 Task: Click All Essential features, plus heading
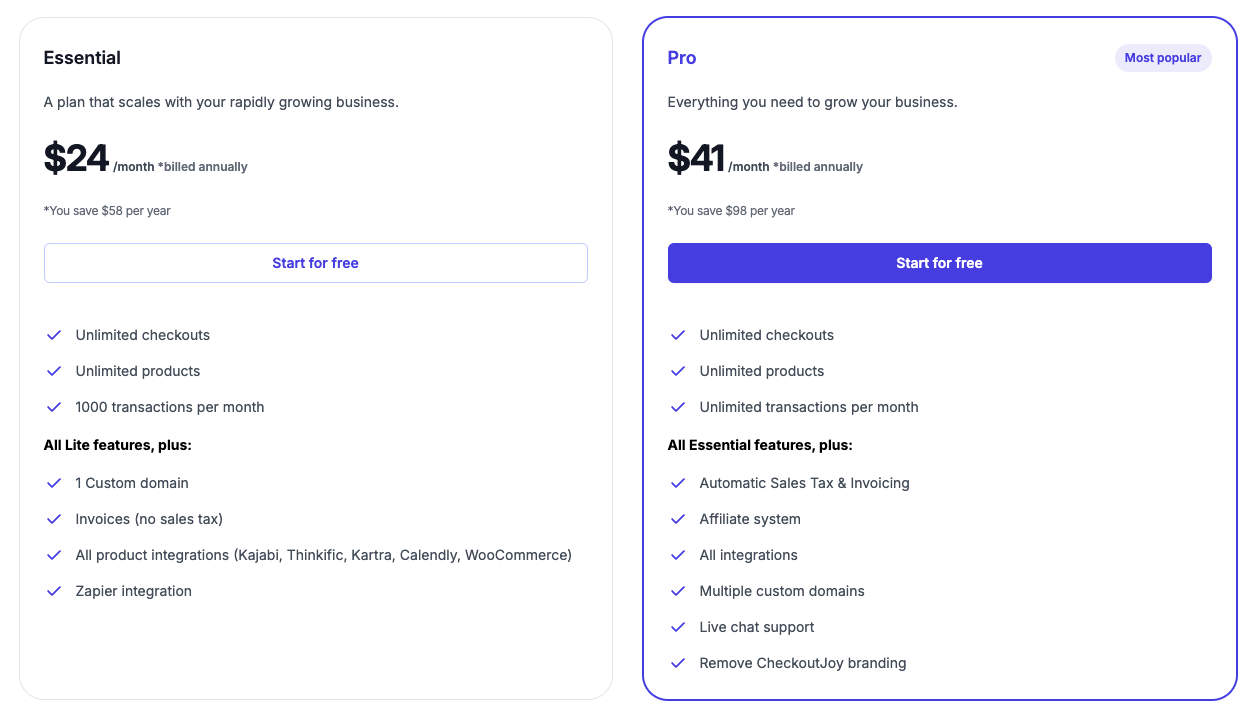point(760,445)
